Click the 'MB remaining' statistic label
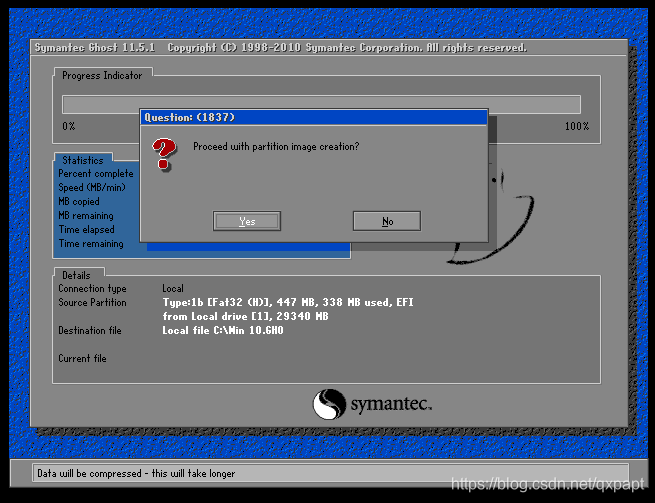655x503 pixels. point(86,216)
